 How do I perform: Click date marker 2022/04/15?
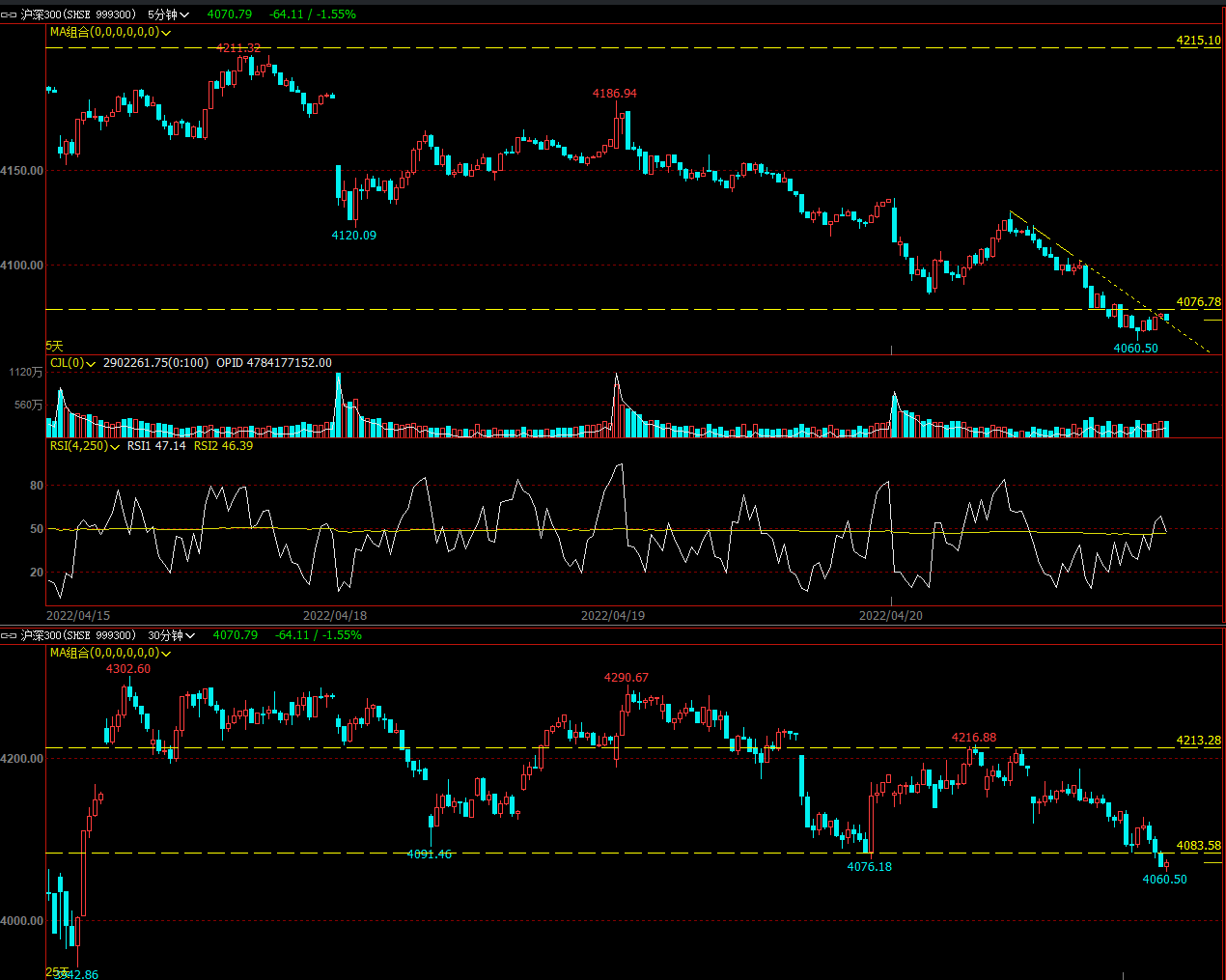pos(78,616)
